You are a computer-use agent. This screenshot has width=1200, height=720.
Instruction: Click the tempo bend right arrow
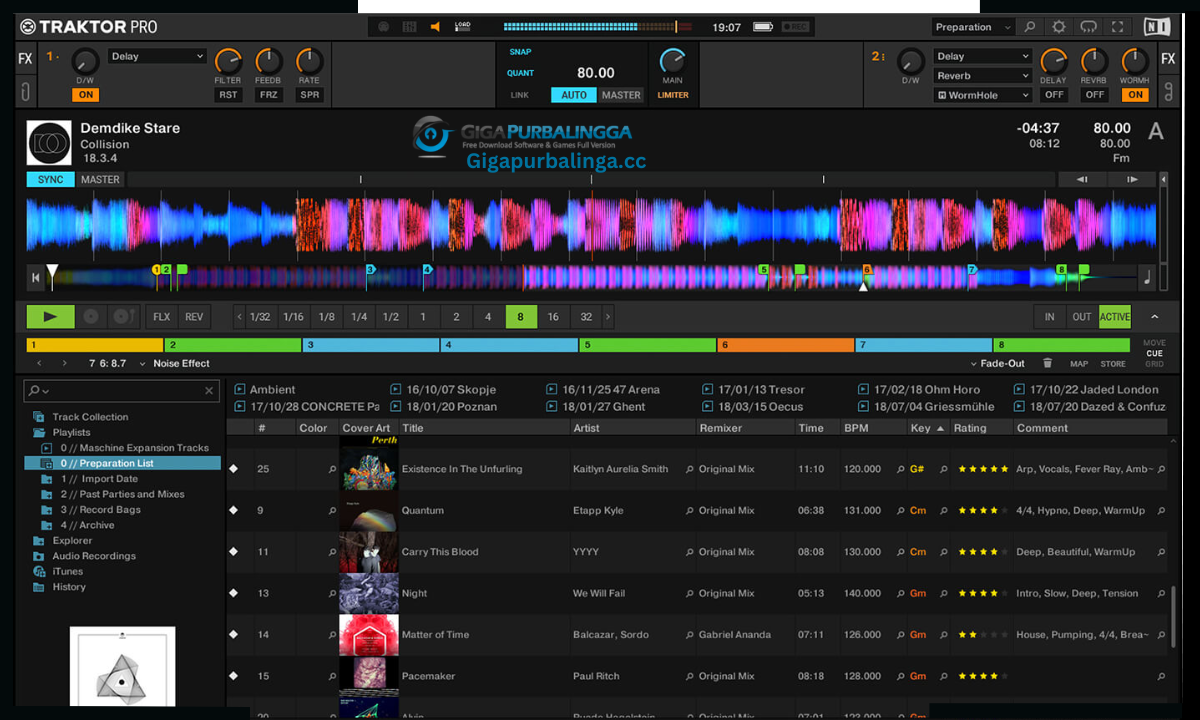tap(1132, 180)
